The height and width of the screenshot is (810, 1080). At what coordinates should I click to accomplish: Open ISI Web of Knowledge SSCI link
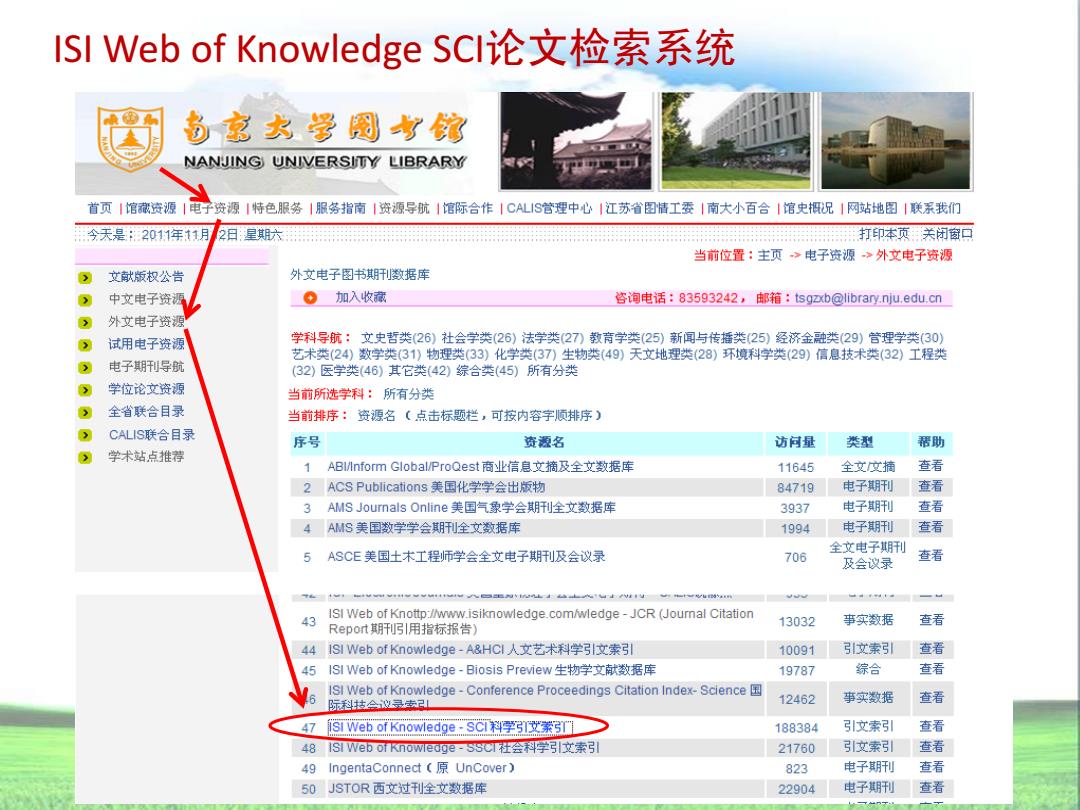click(x=464, y=748)
